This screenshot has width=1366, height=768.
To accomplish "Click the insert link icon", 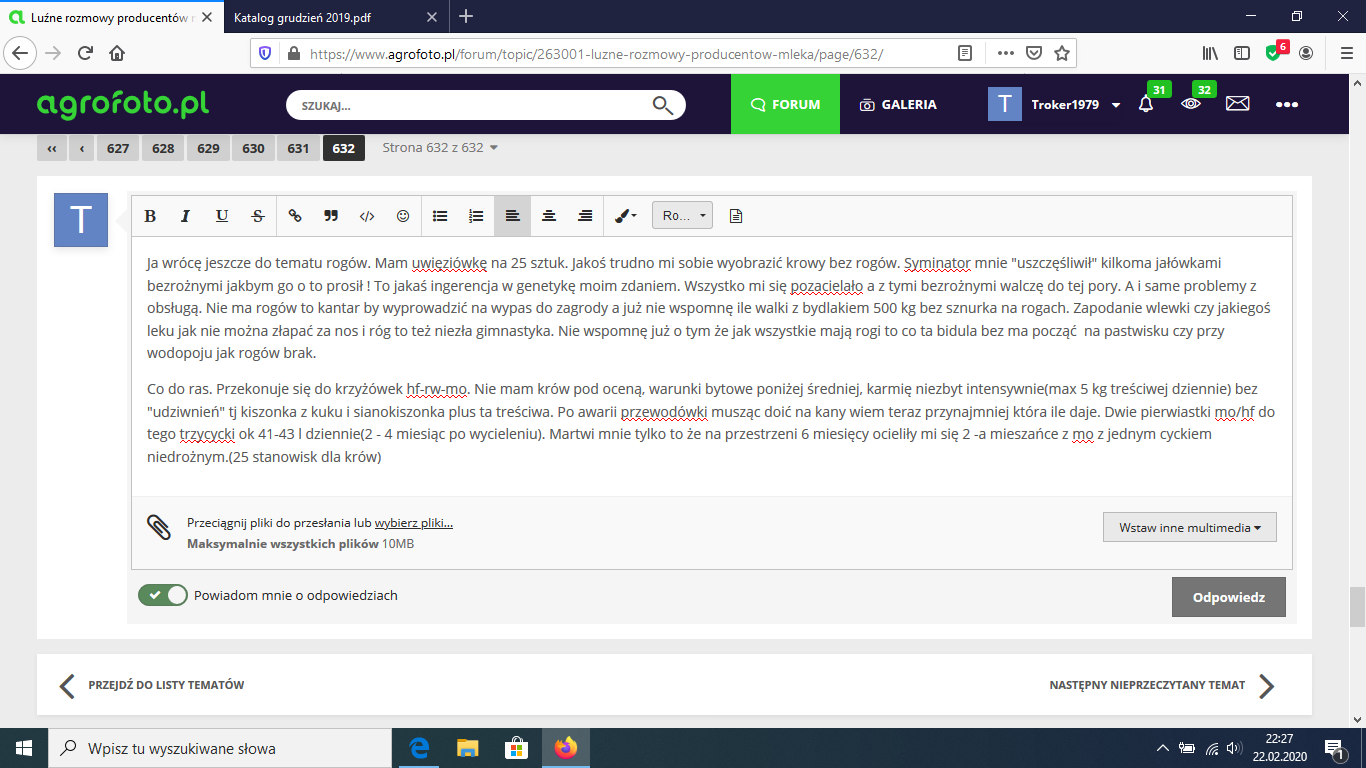I will point(295,216).
